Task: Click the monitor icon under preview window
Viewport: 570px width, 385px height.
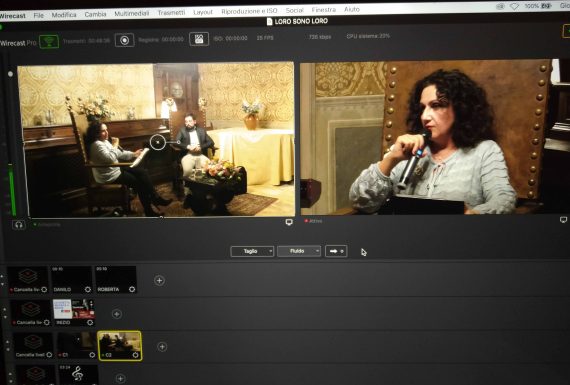Action: 289,222
